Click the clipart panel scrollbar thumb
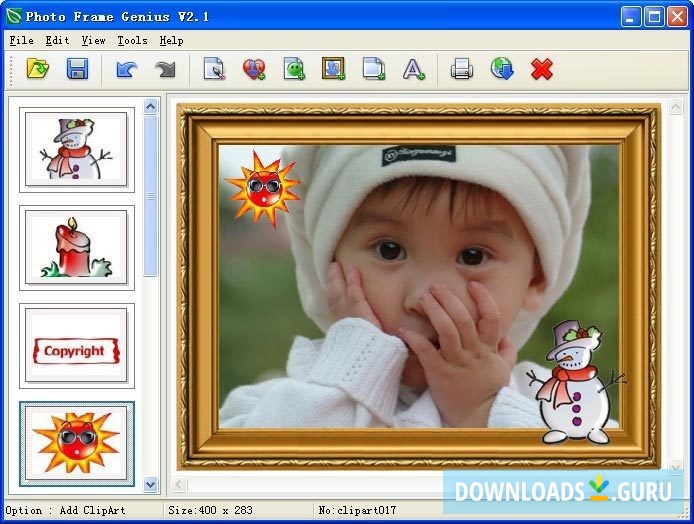Viewport: 694px width, 524px height. tap(150, 196)
